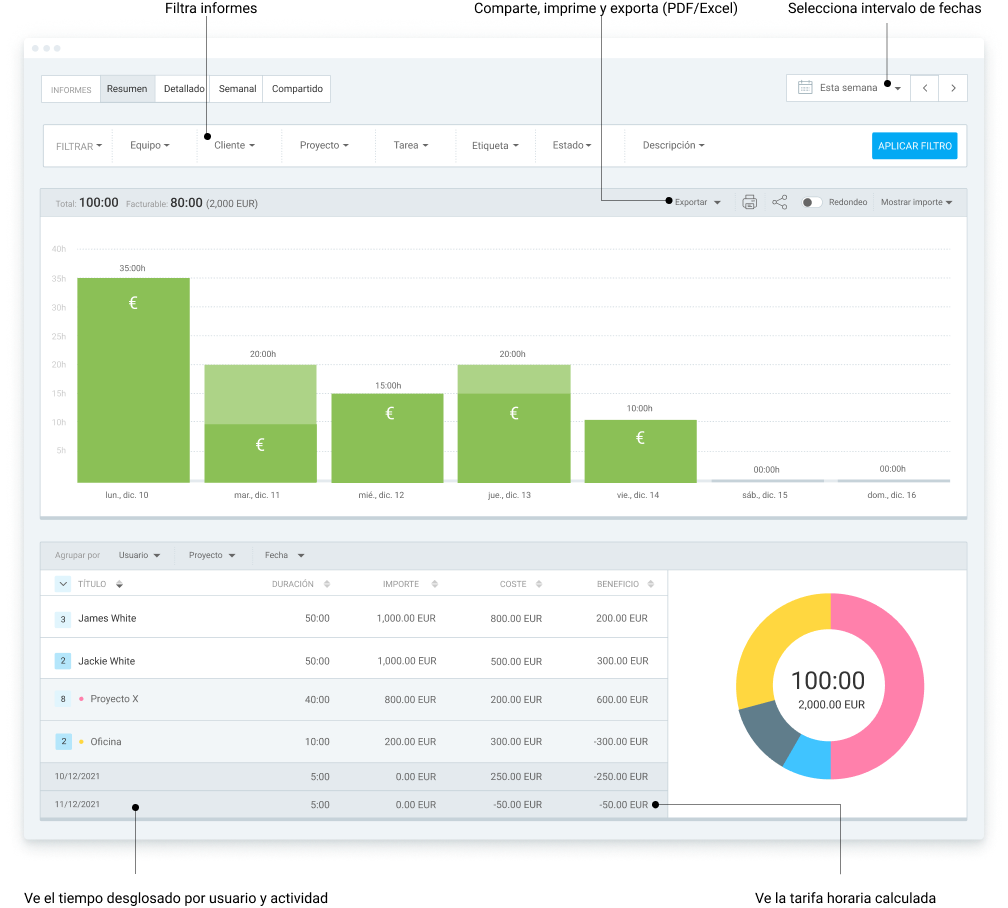1008x908 pixels.
Task: Open the Mostrar importe dropdown
Action: (916, 202)
